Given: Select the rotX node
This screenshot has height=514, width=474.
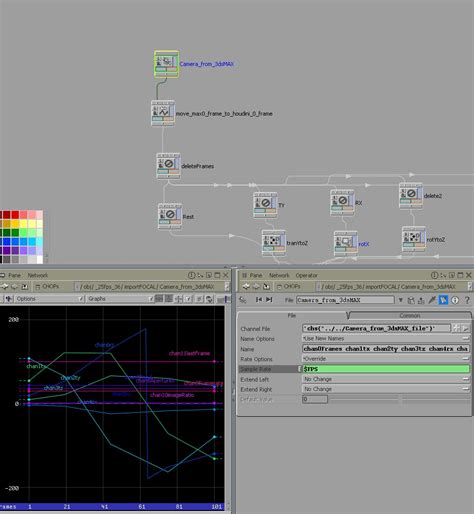Looking at the screenshot, I should click(346, 244).
